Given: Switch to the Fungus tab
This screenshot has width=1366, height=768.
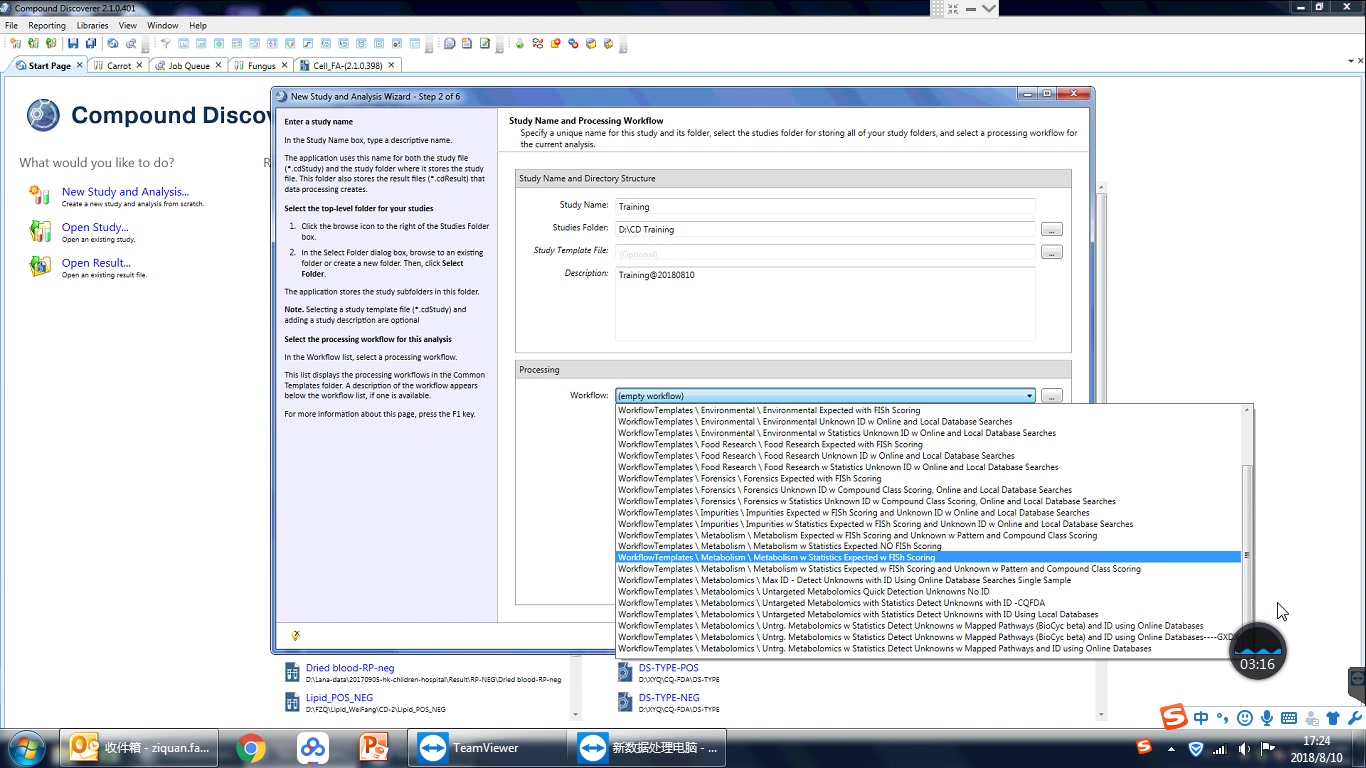Looking at the screenshot, I should tap(262, 65).
